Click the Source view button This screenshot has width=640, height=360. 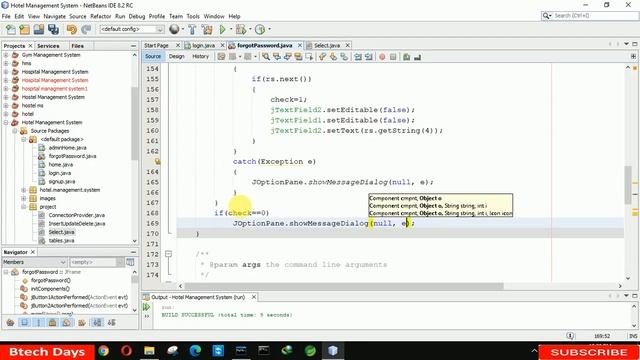pyautogui.click(x=153, y=57)
